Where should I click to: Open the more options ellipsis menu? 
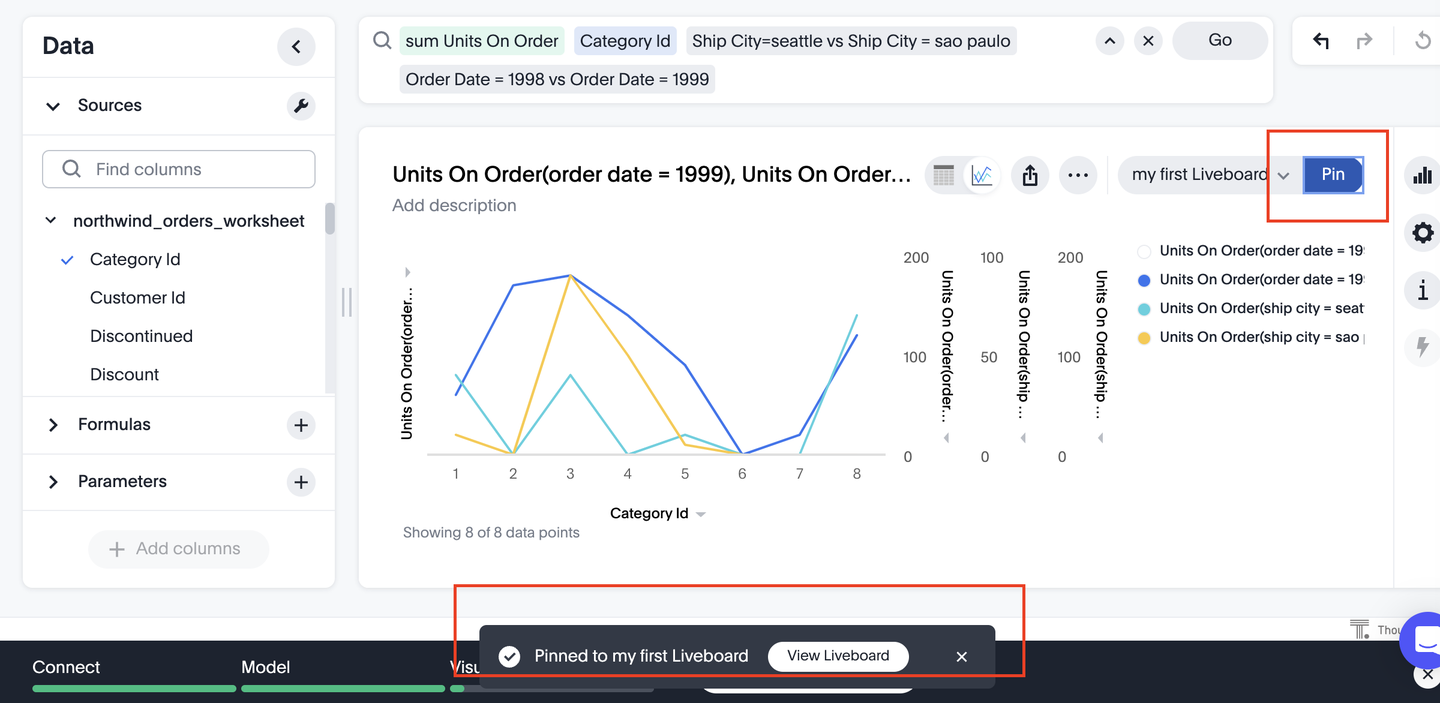[1077, 176]
